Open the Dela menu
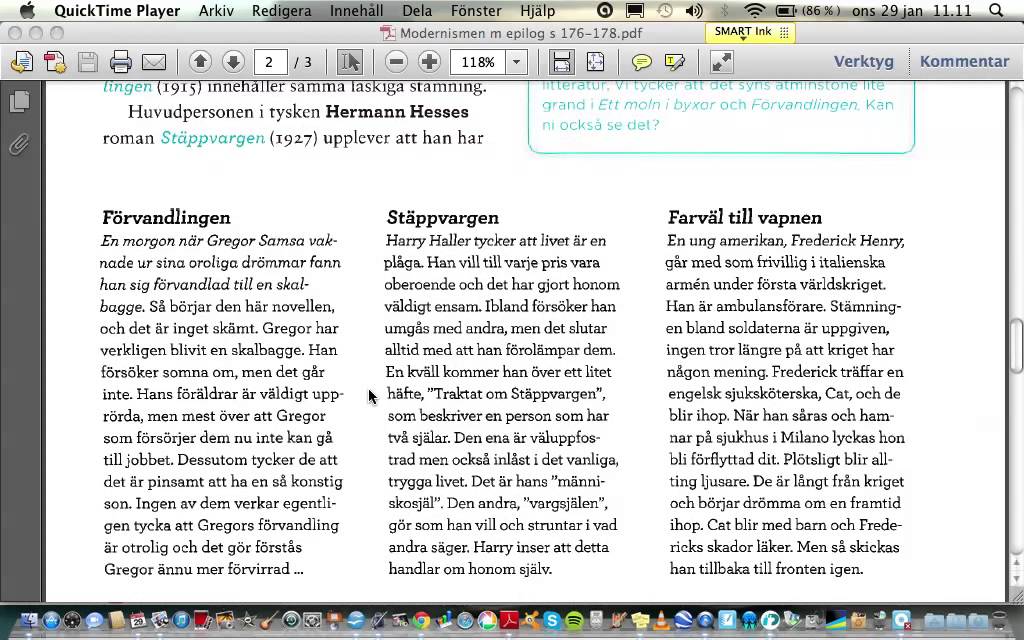 417,10
